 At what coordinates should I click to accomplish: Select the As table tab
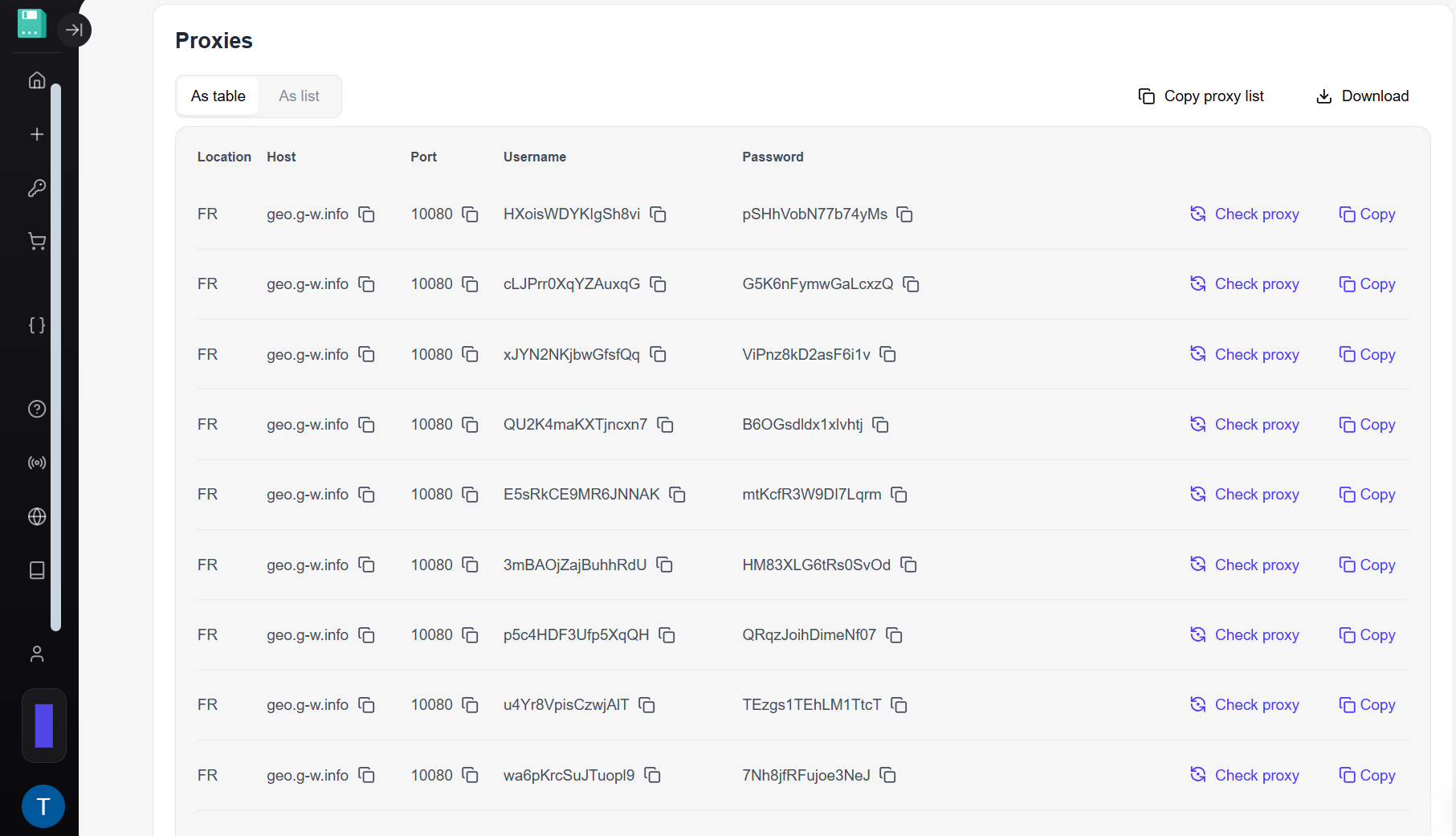(218, 96)
